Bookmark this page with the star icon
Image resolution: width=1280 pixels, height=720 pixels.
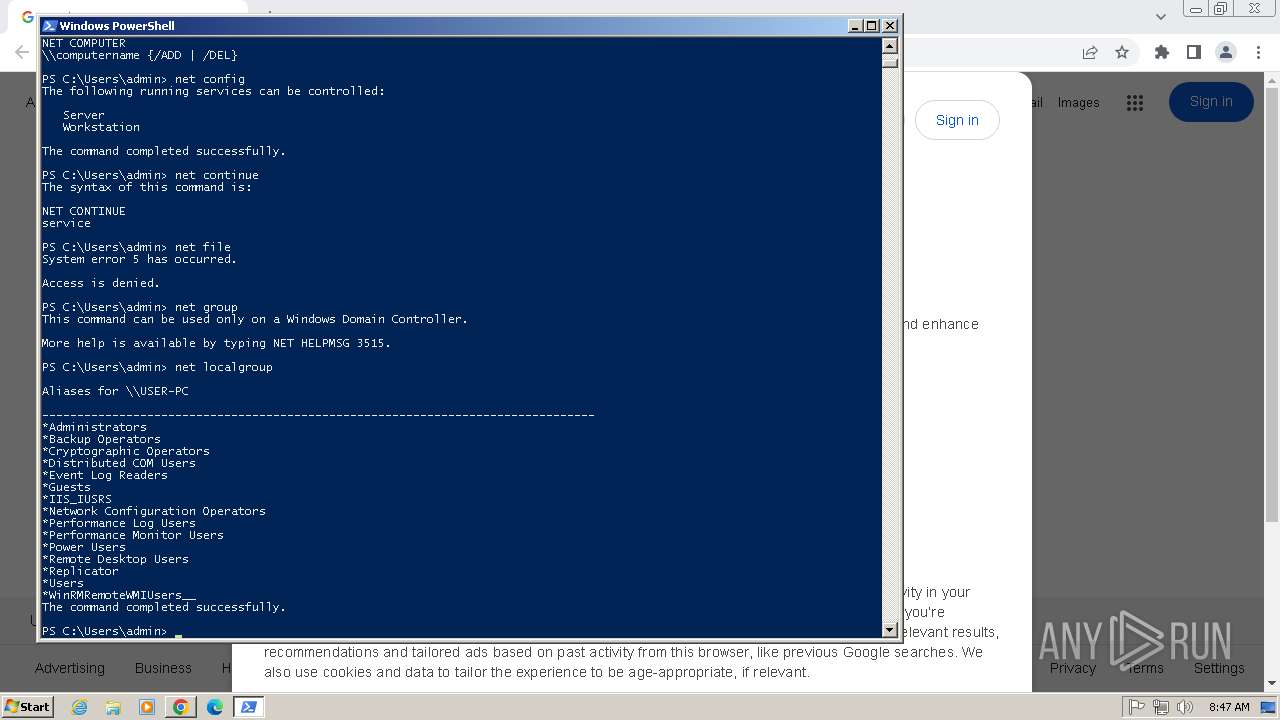coord(1122,52)
